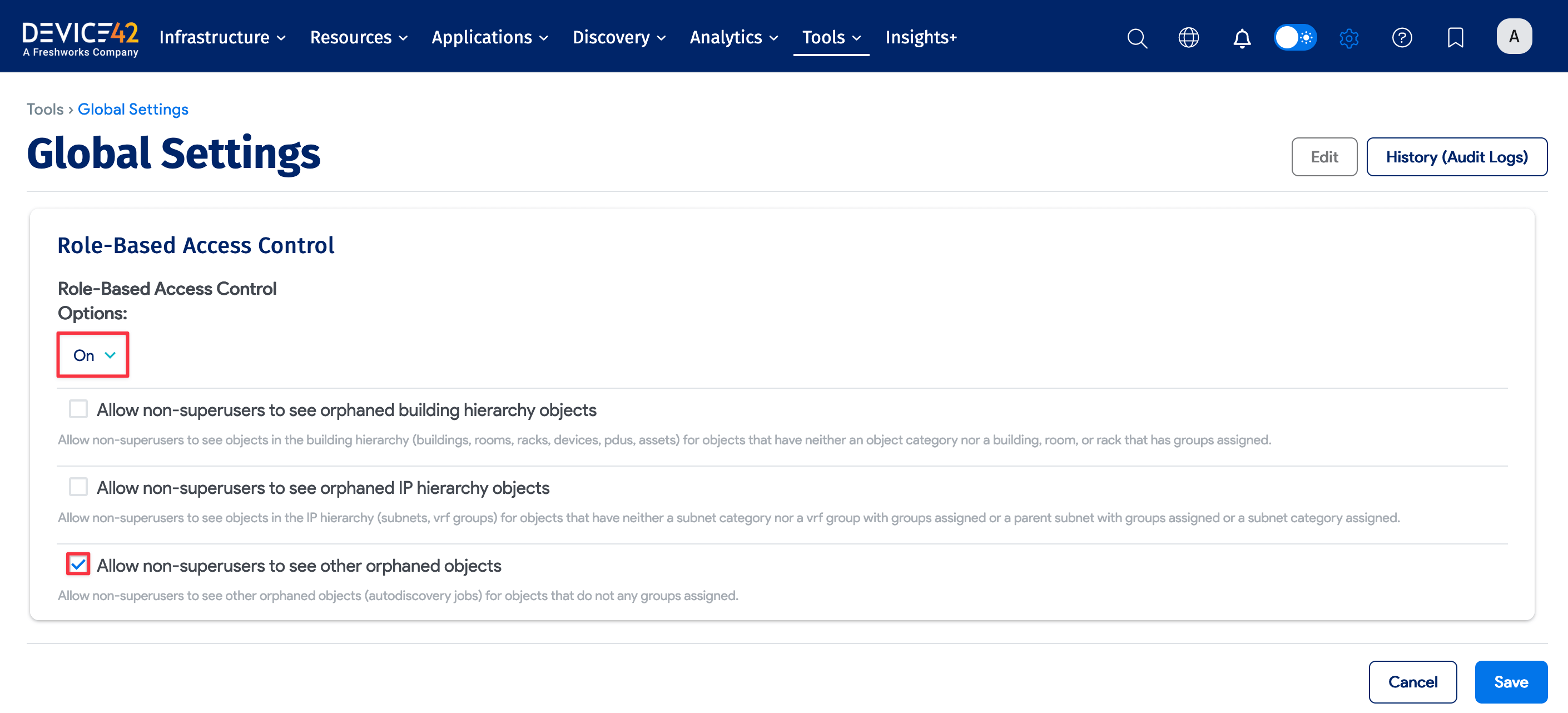Uncheck other orphaned objects checkbox
This screenshot has width=1568, height=713.
point(78,565)
